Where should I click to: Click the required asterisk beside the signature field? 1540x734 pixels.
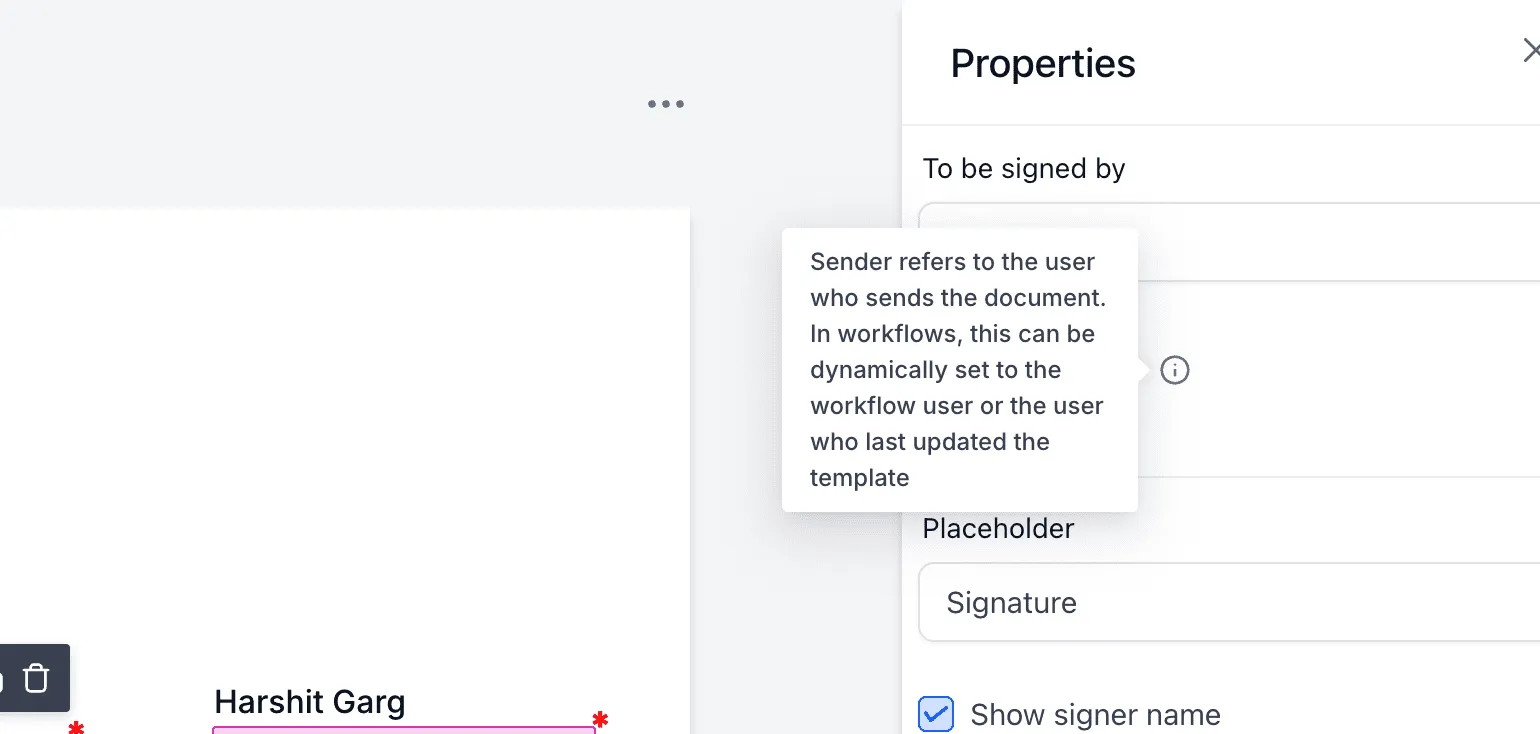598,719
